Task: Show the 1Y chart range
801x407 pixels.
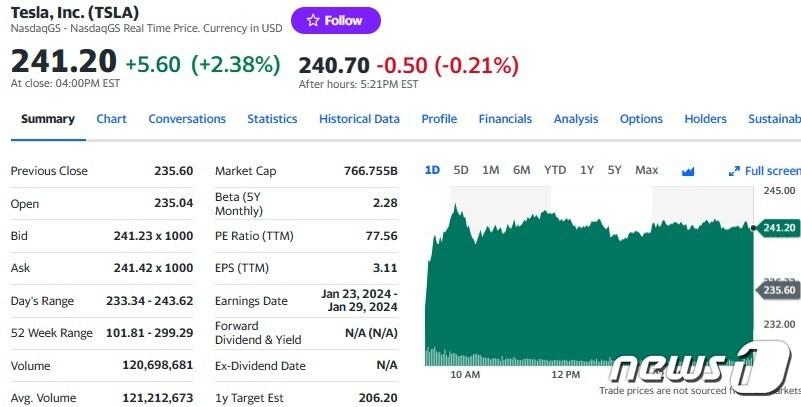Action: (587, 170)
